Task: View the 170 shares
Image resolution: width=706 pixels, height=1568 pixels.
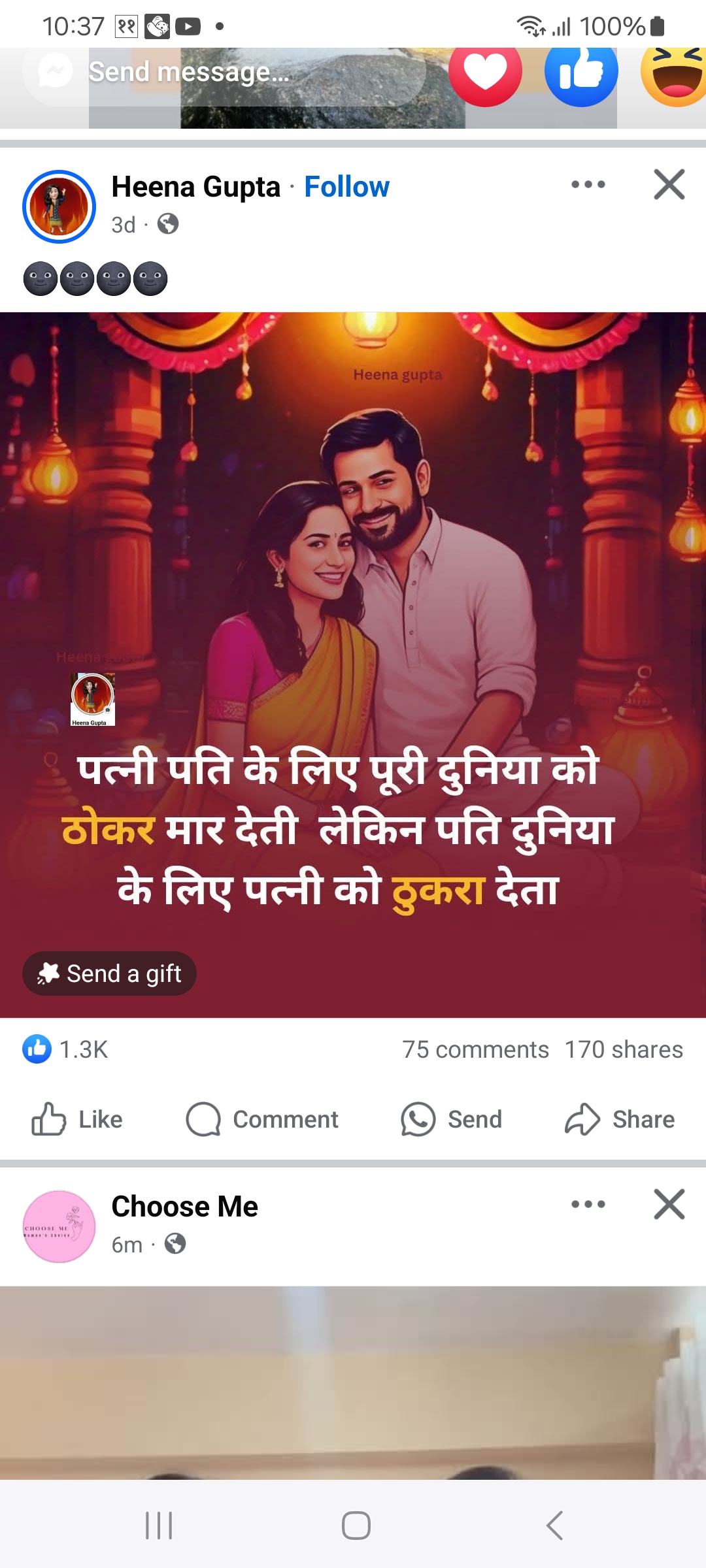Action: pyautogui.click(x=624, y=1049)
